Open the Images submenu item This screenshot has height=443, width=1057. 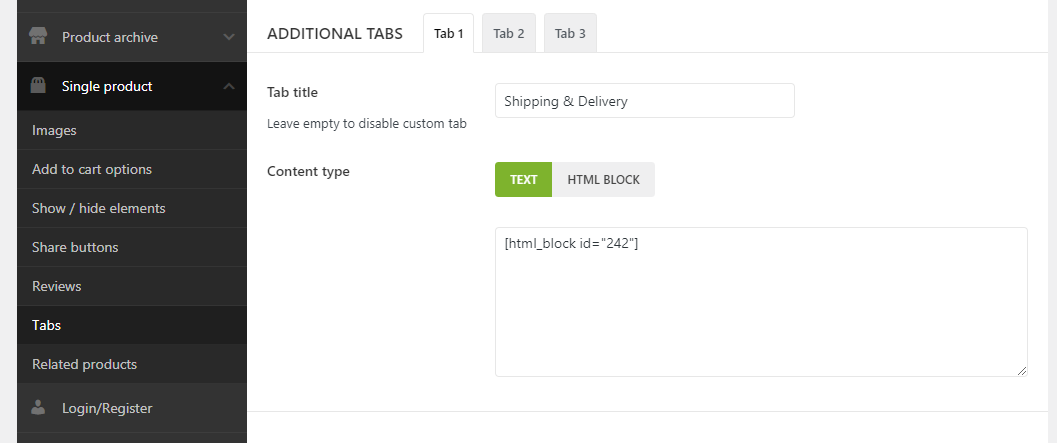pos(54,130)
